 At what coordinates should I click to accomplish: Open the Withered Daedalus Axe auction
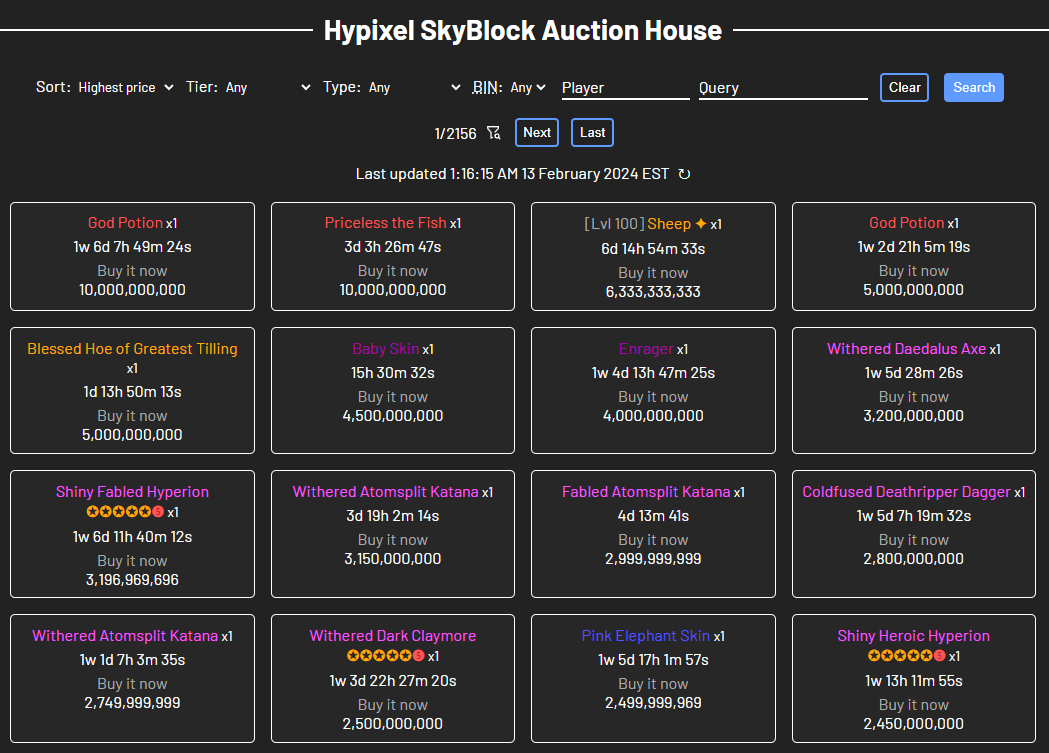[x=914, y=391]
